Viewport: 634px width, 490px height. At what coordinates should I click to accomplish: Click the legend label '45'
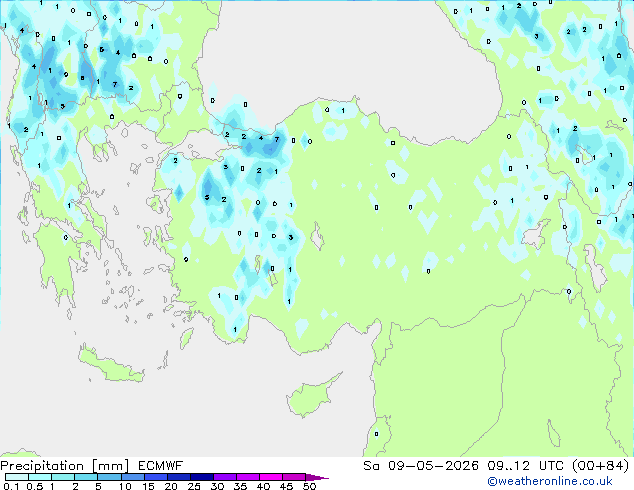[286, 486]
